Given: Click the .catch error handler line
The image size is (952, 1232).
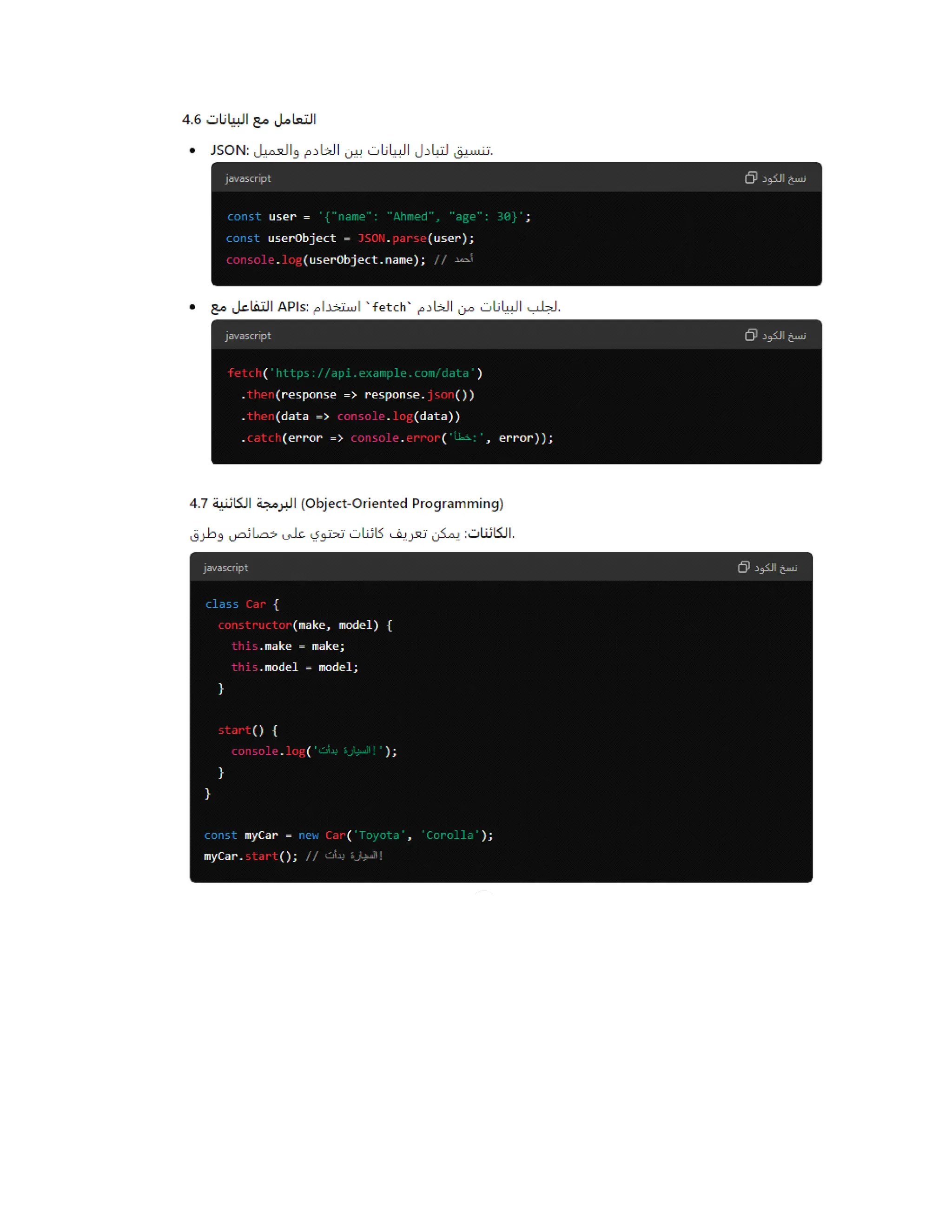Looking at the screenshot, I should tap(397, 438).
